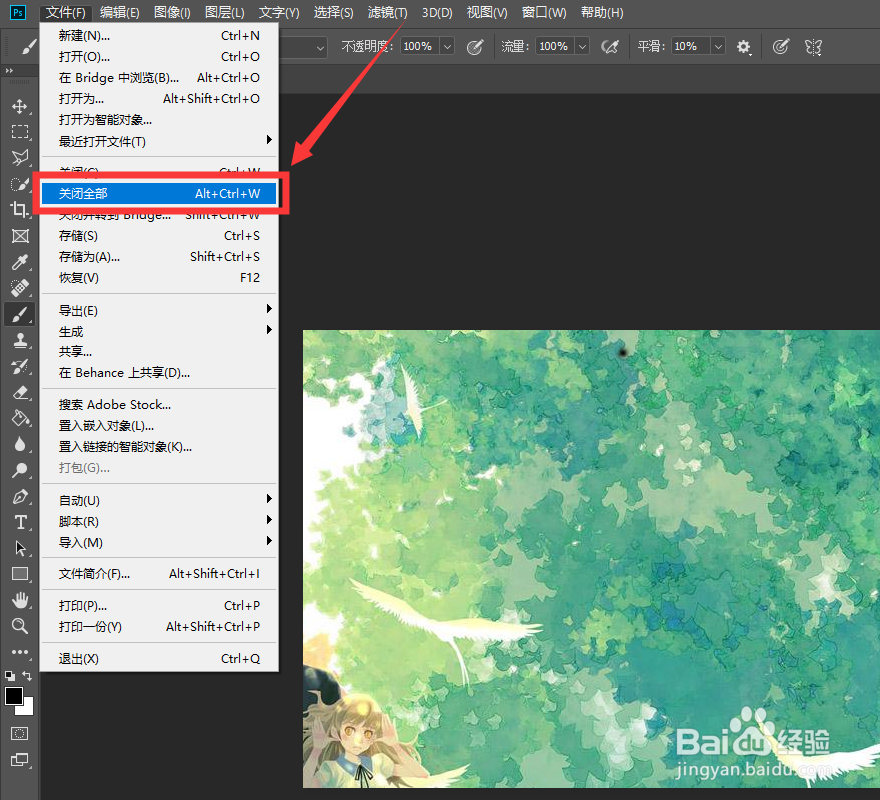Open the Edit (编辑) menu
The height and width of the screenshot is (800, 880).
tap(120, 12)
